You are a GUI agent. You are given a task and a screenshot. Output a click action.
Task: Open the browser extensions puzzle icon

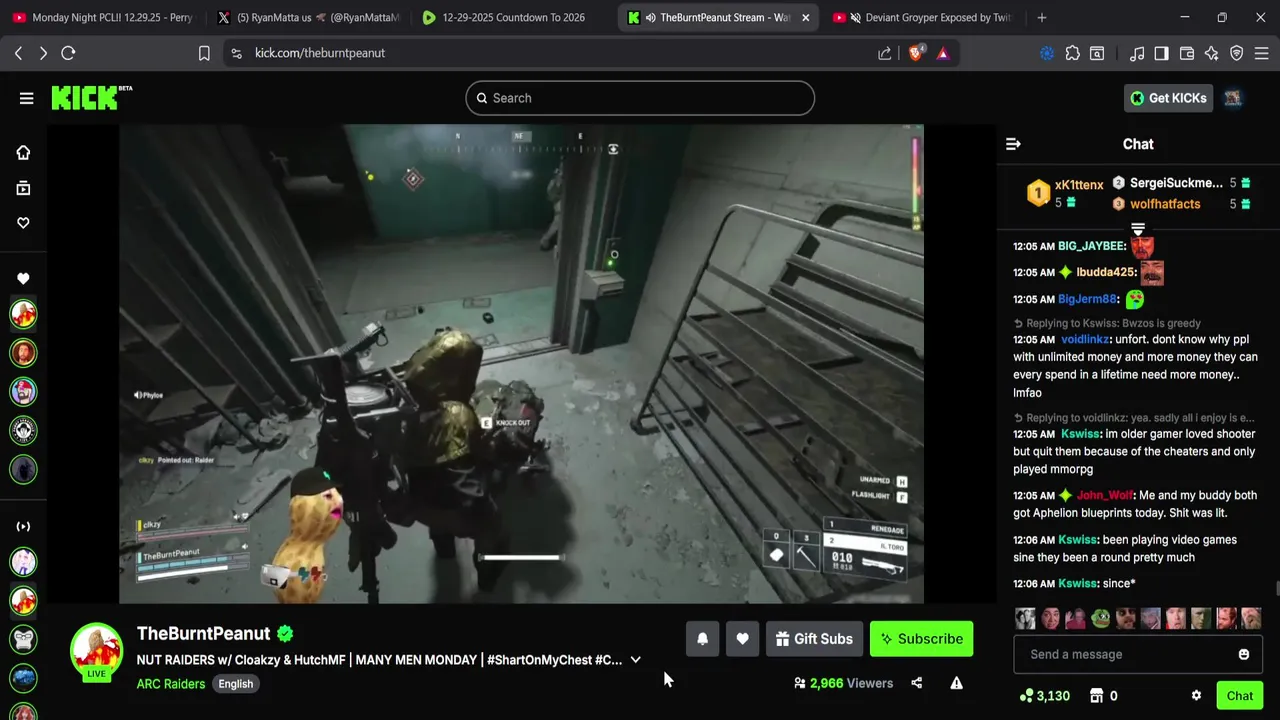click(1072, 53)
